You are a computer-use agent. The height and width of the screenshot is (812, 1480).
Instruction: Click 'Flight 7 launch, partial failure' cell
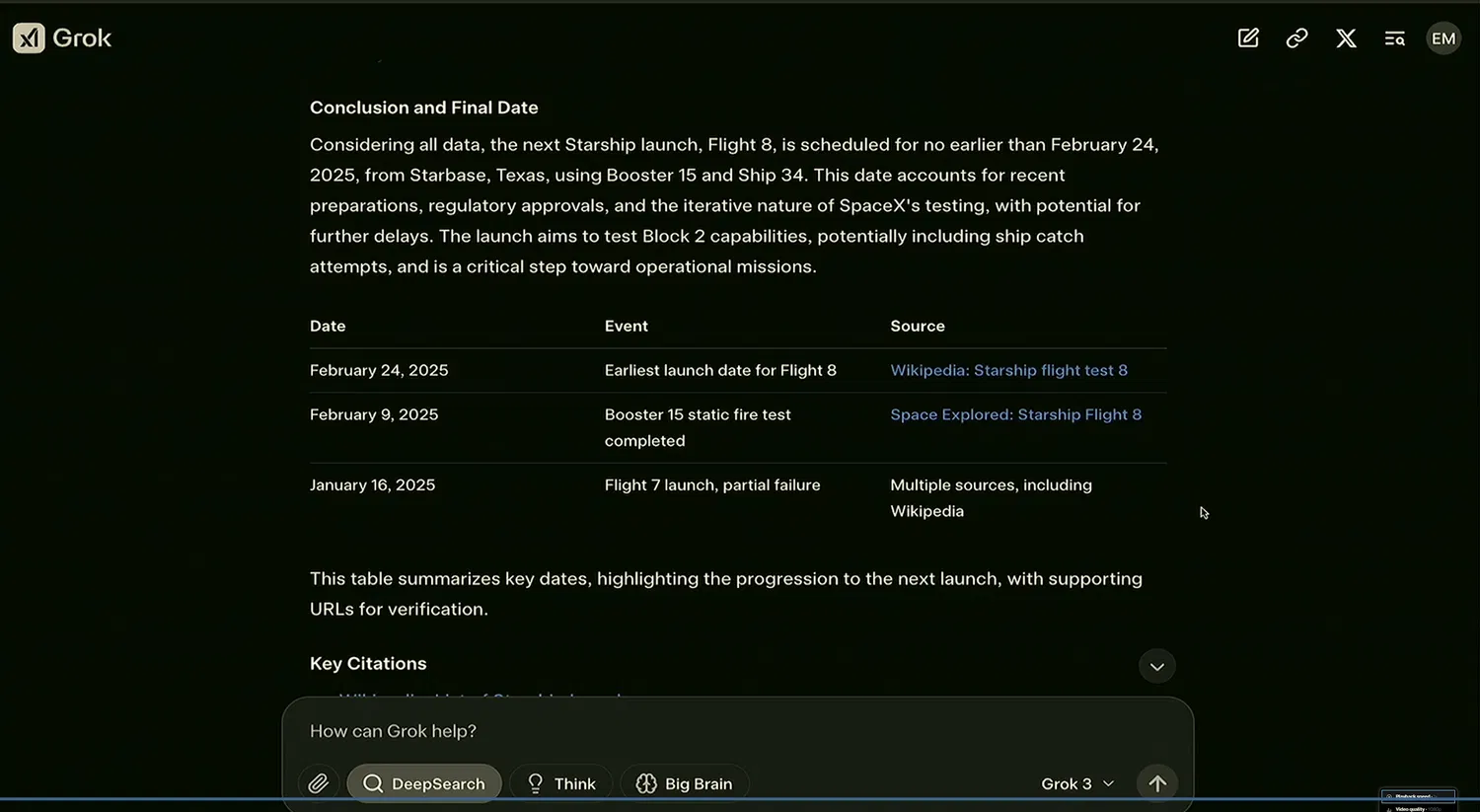click(712, 484)
